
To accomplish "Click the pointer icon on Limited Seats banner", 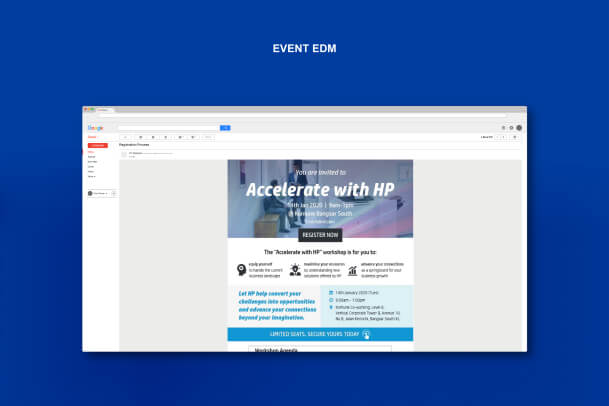I will click(367, 334).
